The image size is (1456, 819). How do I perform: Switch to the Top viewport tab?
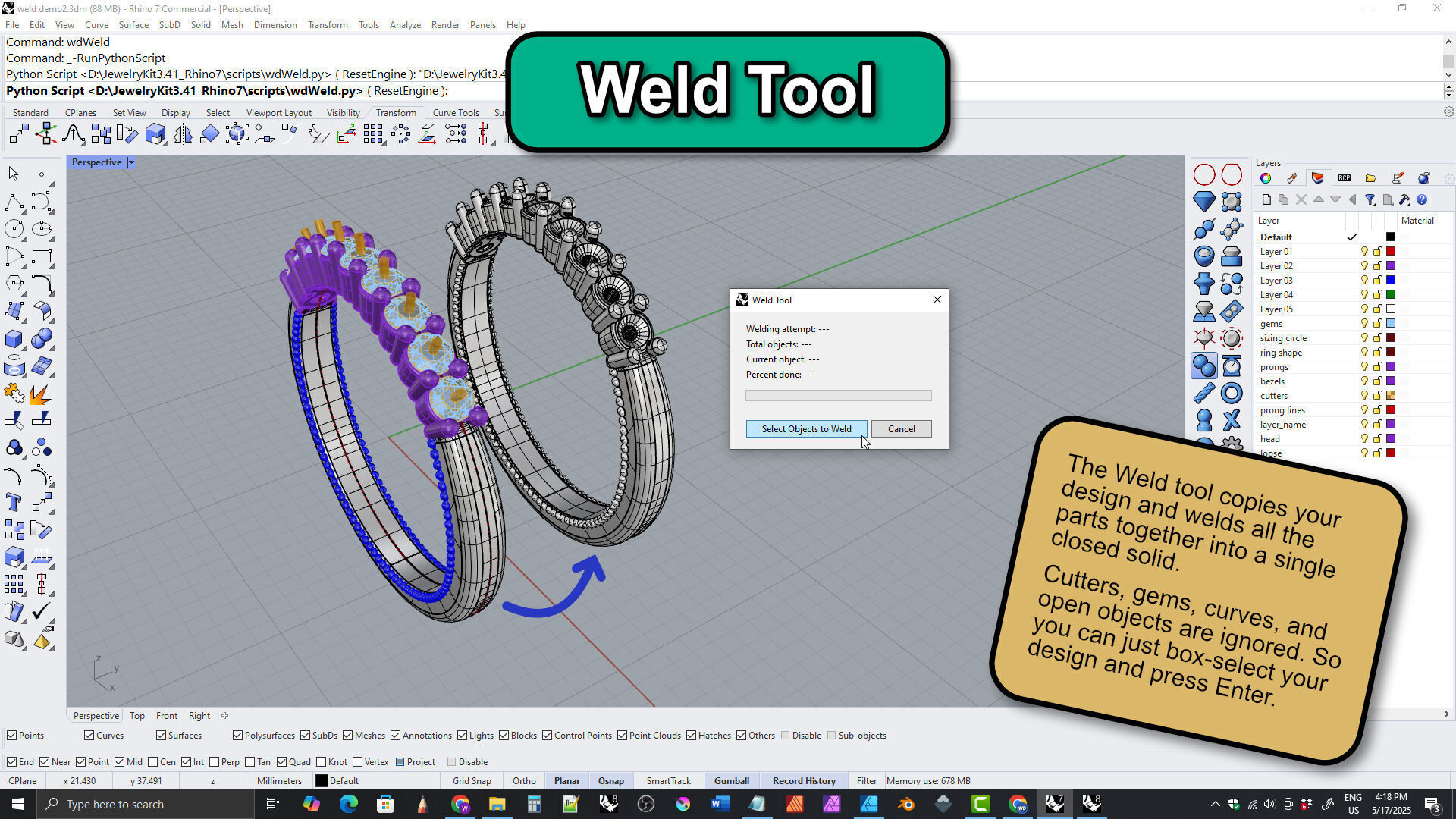point(136,716)
